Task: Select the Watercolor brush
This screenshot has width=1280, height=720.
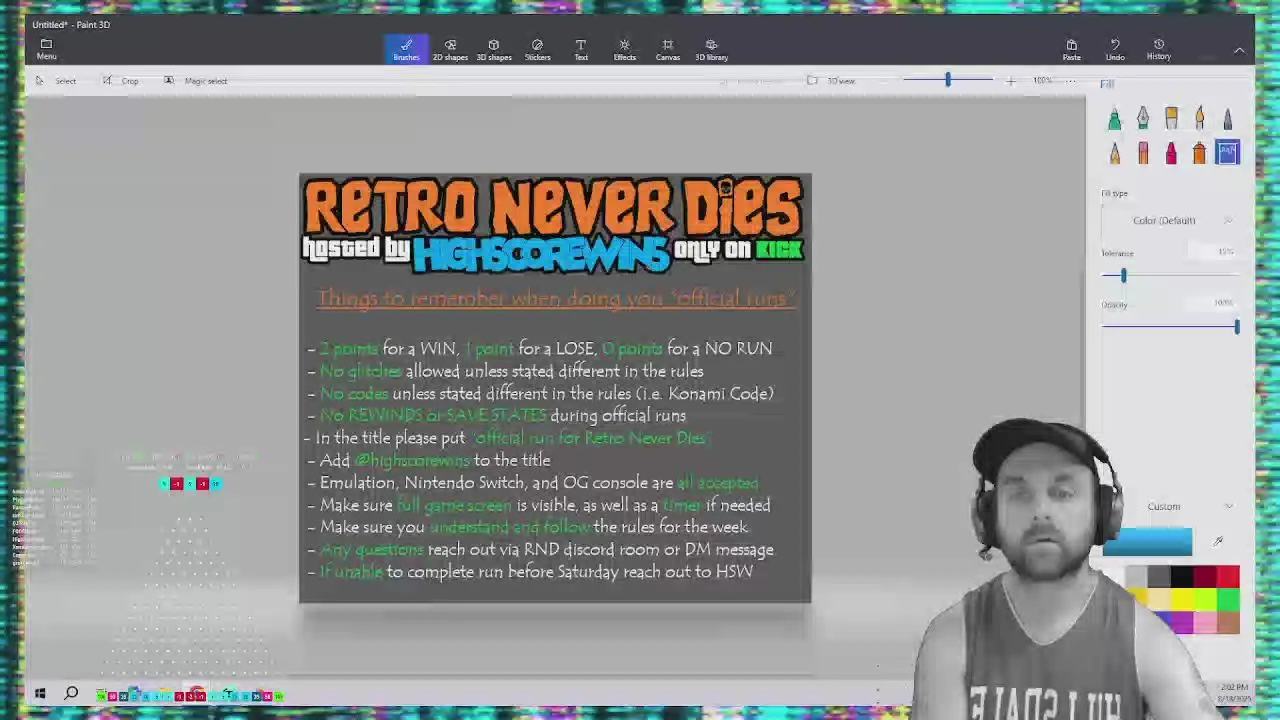Action: point(1199,119)
